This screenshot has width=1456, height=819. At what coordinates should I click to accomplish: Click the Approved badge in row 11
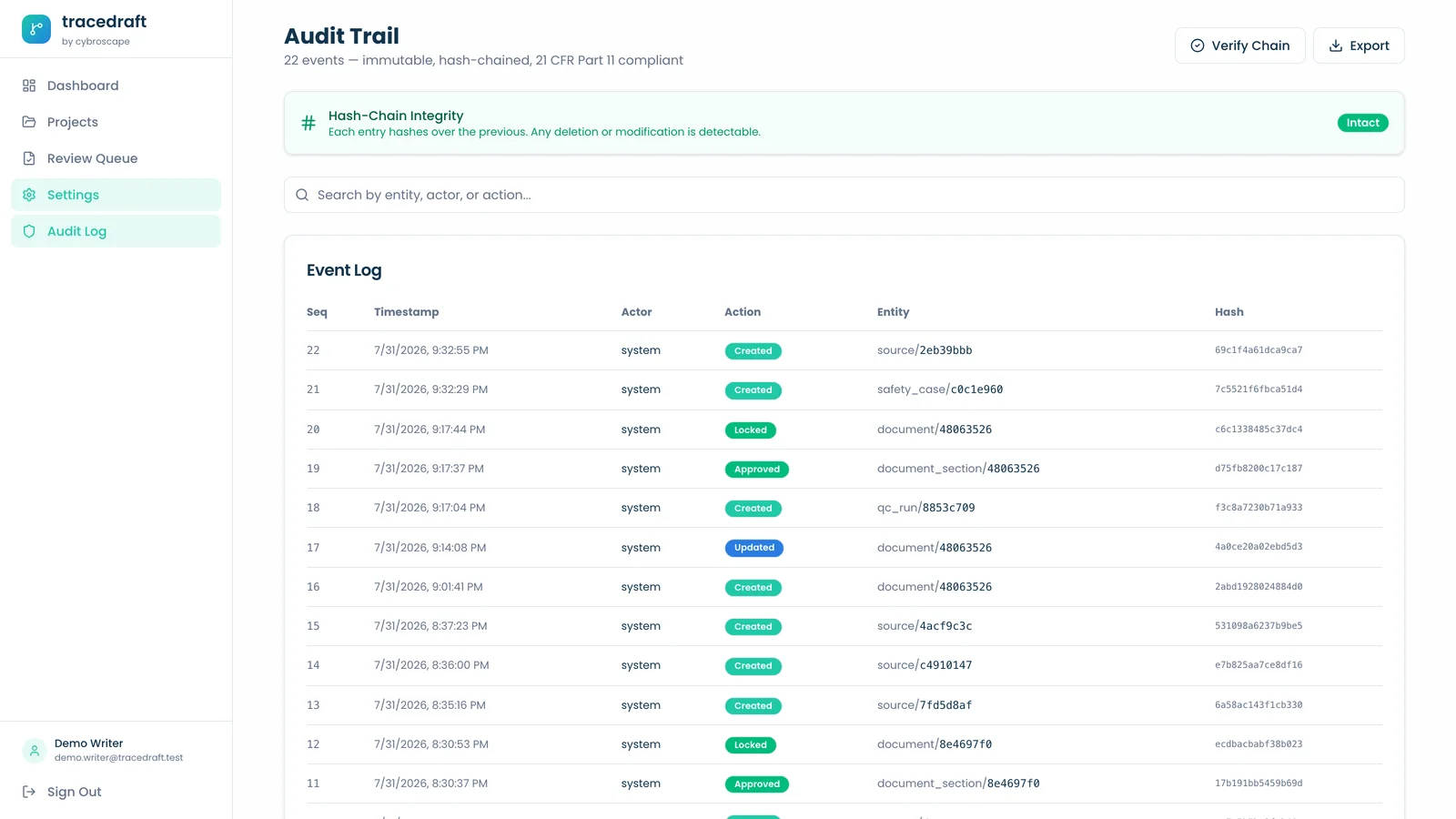click(x=756, y=784)
